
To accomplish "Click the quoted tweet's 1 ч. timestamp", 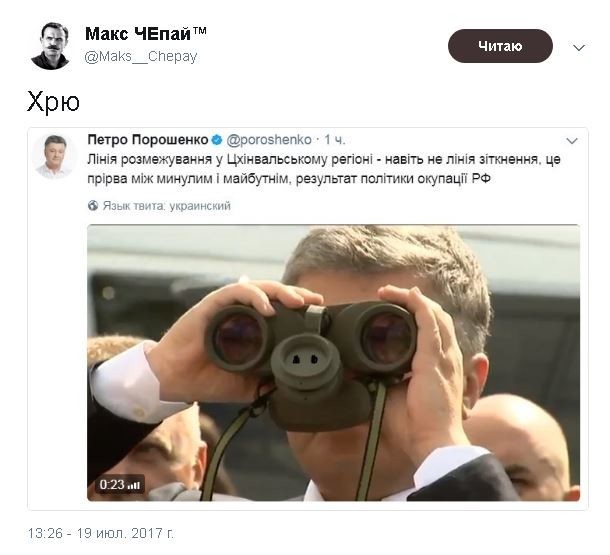I will click(335, 140).
